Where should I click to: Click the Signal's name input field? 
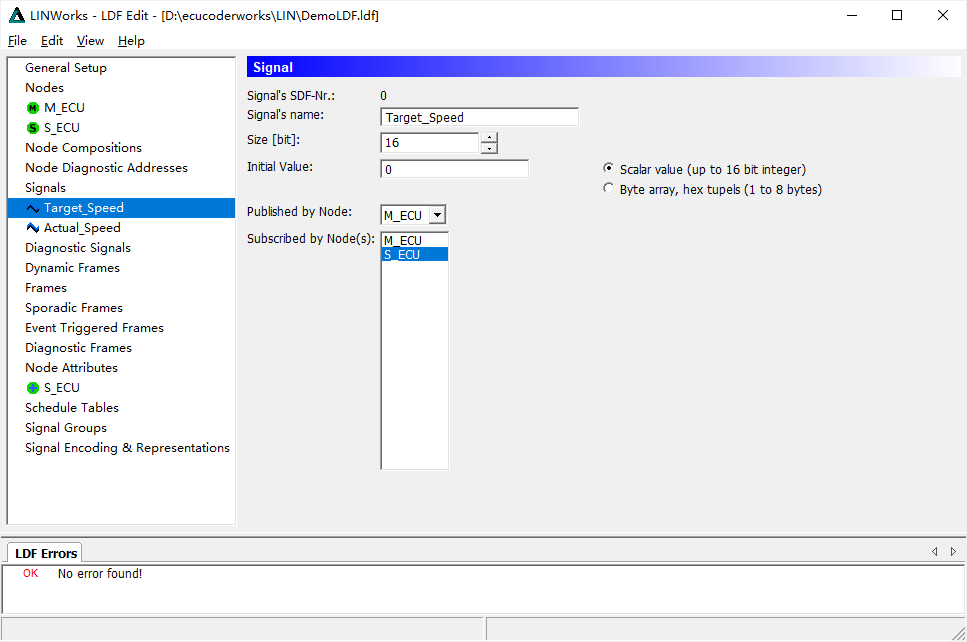(479, 117)
